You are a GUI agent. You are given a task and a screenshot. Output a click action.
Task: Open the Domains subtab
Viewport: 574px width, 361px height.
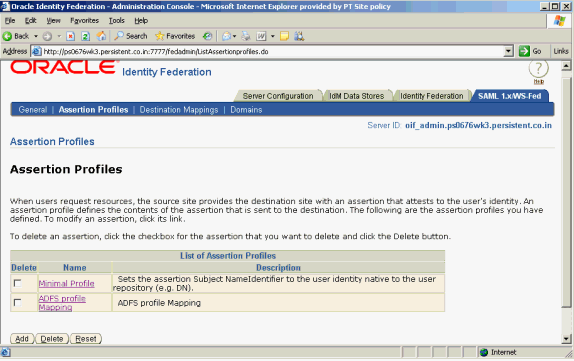246,110
